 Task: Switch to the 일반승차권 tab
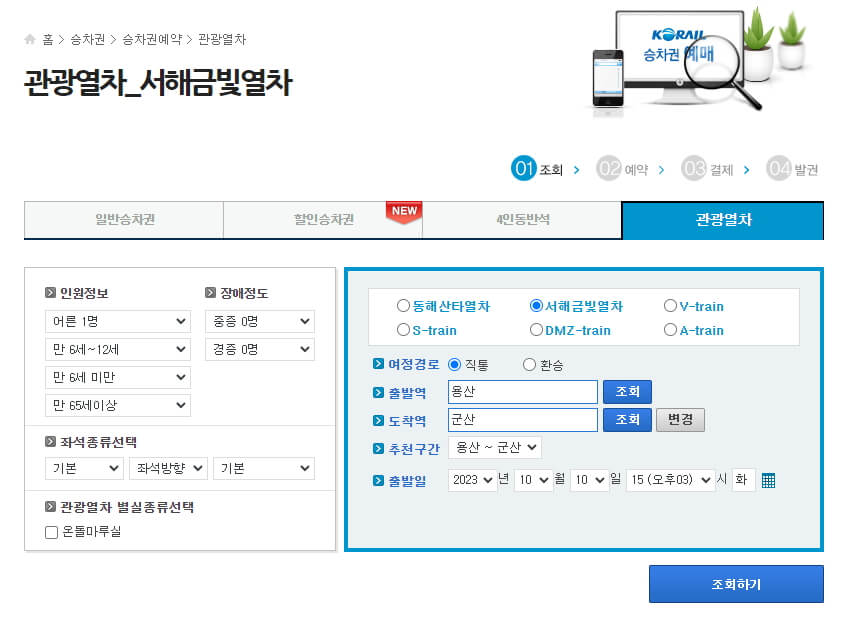tap(121, 220)
